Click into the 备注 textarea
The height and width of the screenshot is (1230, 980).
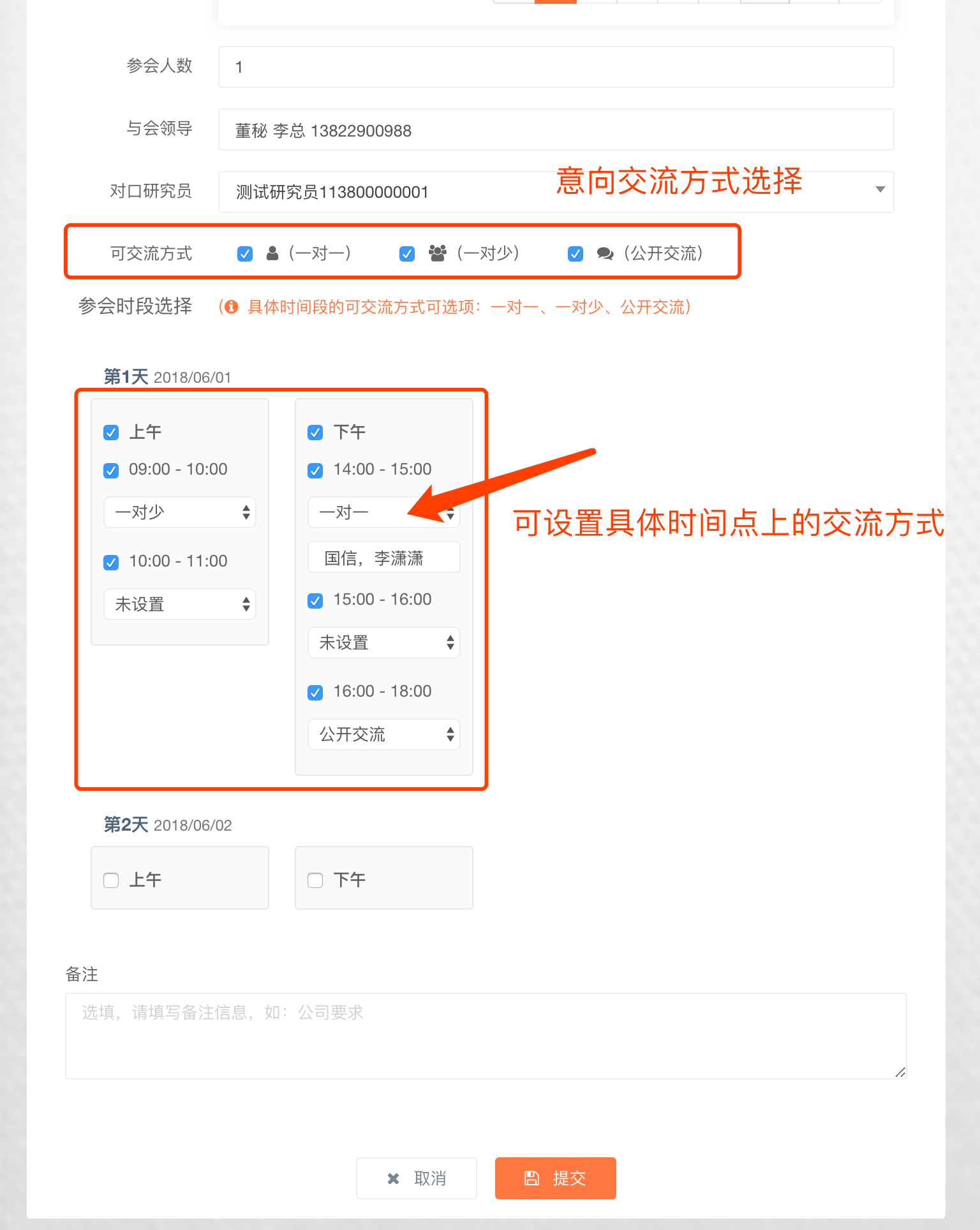(486, 1036)
